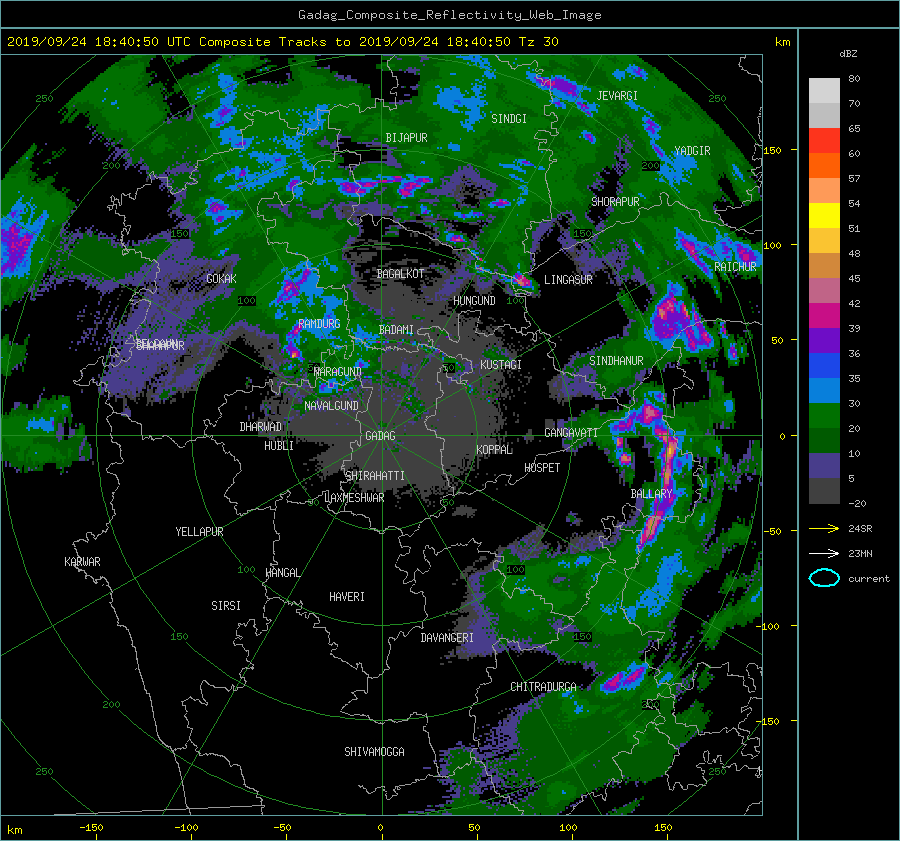The width and height of the screenshot is (900, 841).
Task: Click the KARWAR city label
Action: pyautogui.click(x=82, y=561)
